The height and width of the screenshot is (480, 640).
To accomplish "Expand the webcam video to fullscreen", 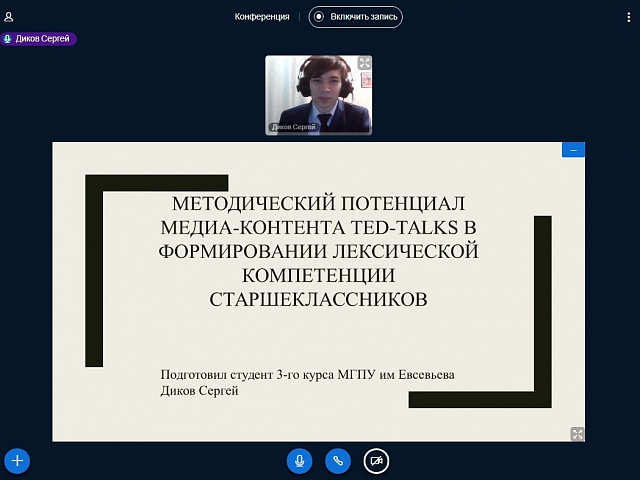I will [364, 63].
